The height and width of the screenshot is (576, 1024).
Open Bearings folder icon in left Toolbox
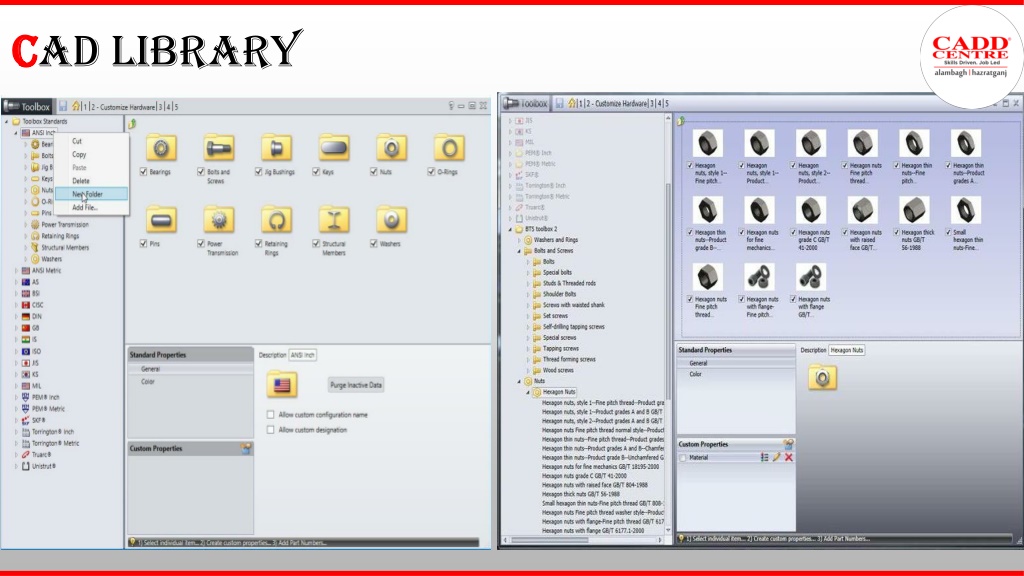point(161,148)
